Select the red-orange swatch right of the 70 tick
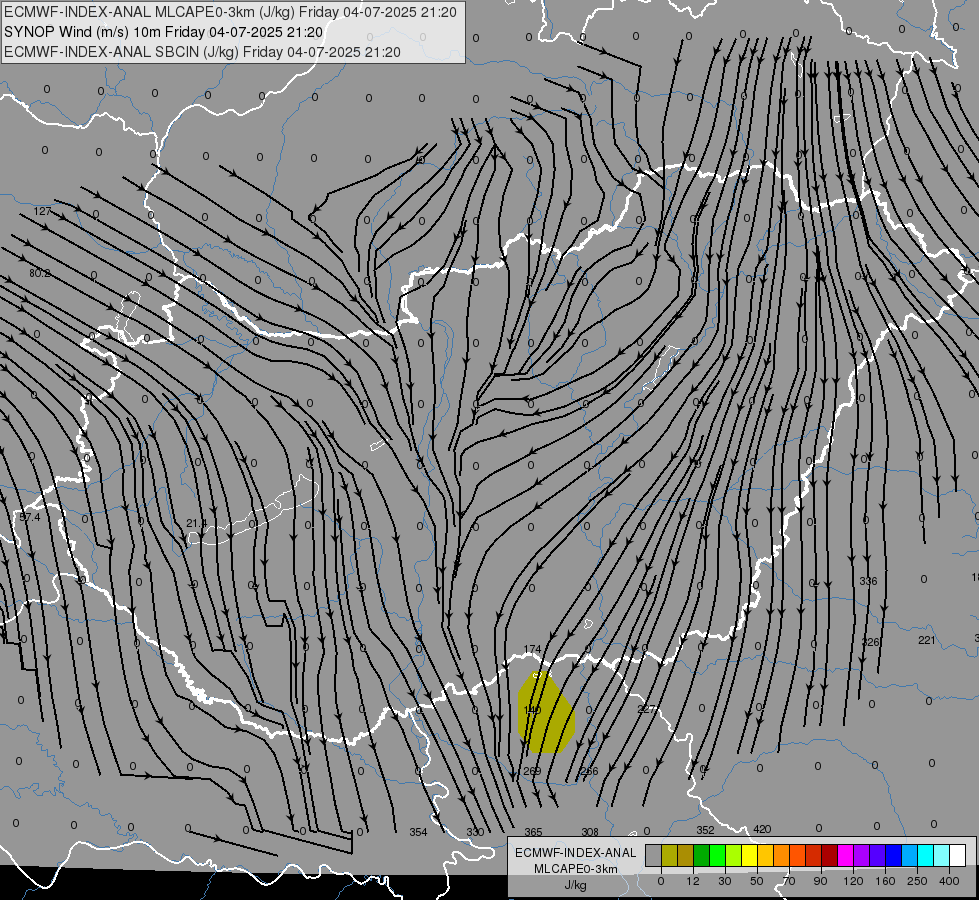The image size is (979, 900). (x=797, y=856)
